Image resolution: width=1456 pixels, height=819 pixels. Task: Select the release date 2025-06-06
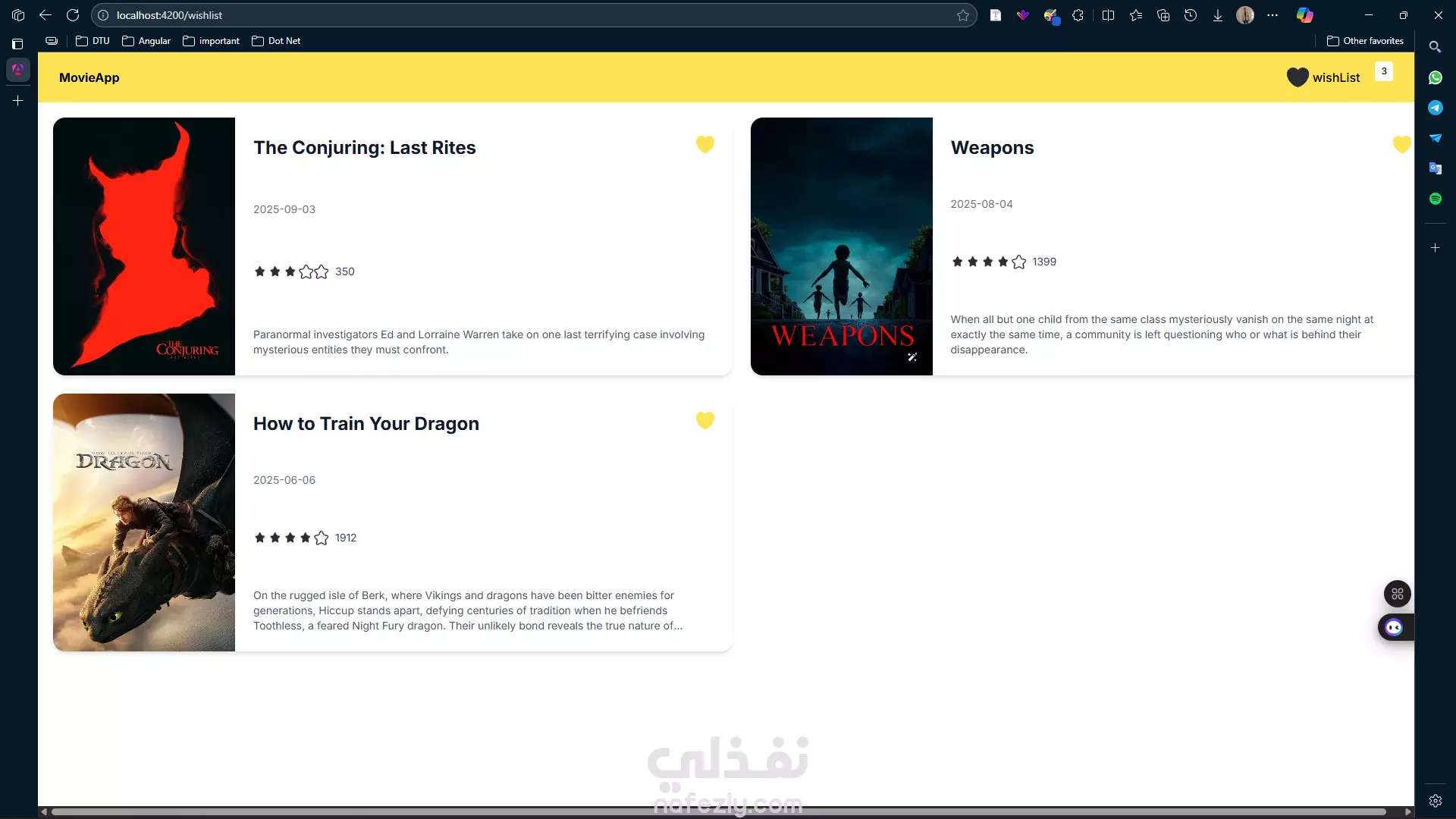(x=284, y=480)
